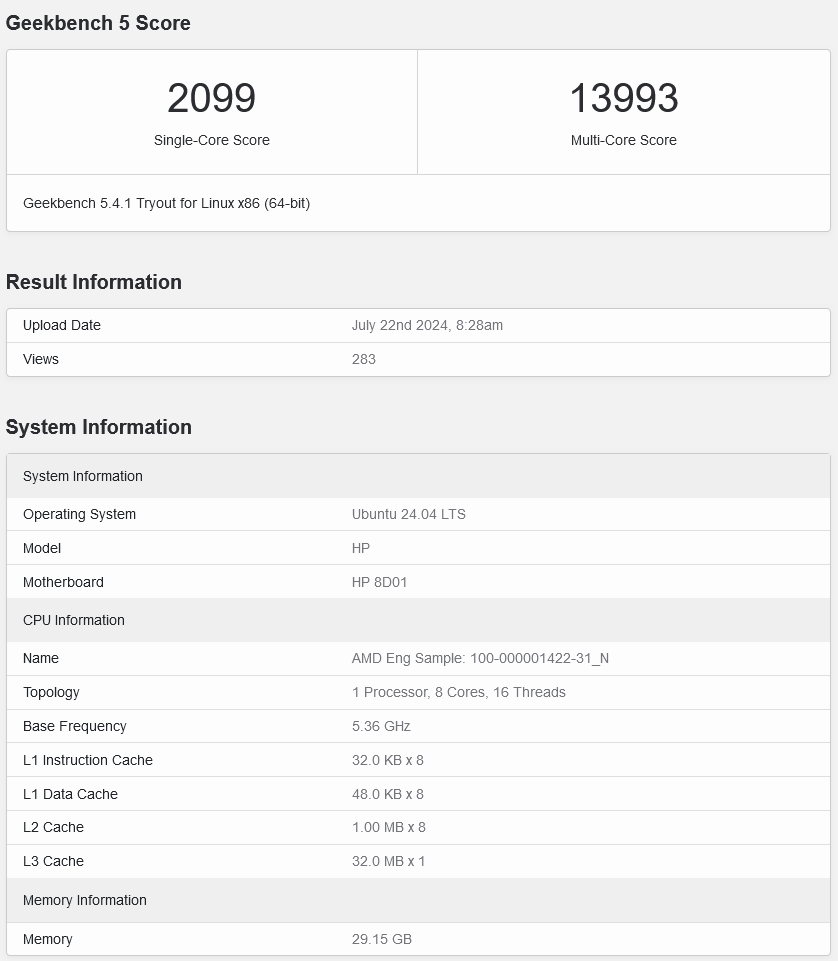This screenshot has height=961, width=838.
Task: Click the Result Information heading
Action: click(x=94, y=282)
